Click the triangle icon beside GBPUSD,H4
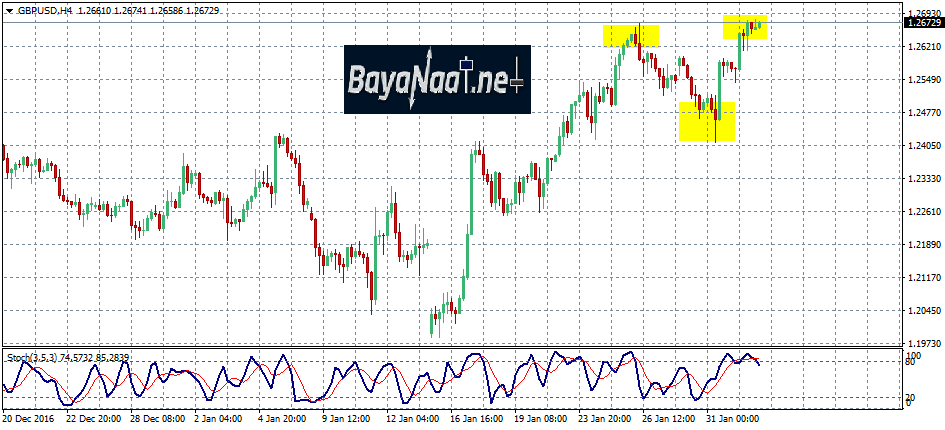 (8, 9)
